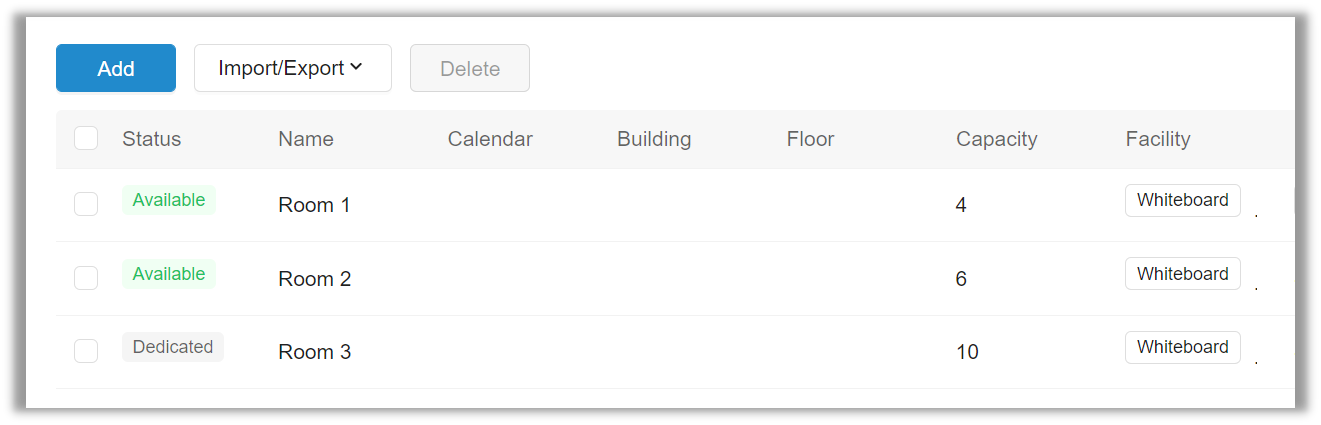Open the Import/Export dropdown
Image resolution: width=1321 pixels, height=425 pixels.
(292, 68)
